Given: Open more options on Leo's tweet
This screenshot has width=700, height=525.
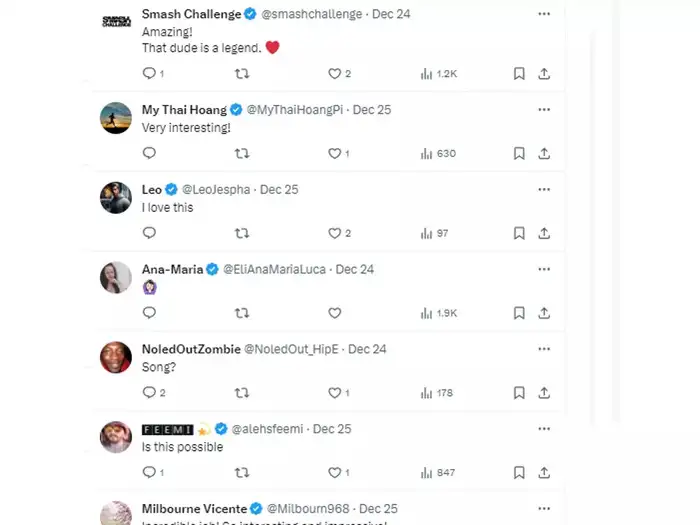Looking at the screenshot, I should (x=543, y=189).
